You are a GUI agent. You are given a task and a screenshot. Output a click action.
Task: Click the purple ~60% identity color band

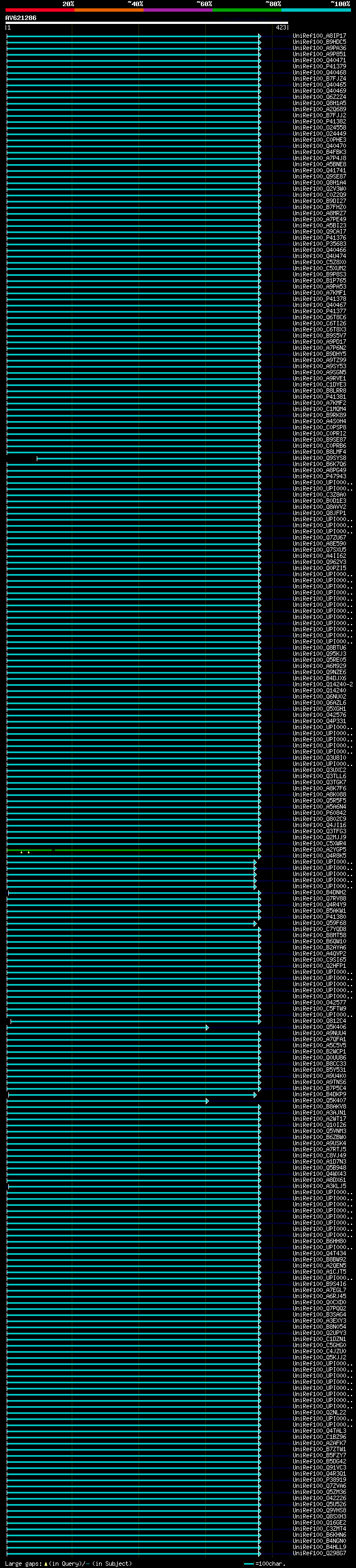pyautogui.click(x=177, y=10)
